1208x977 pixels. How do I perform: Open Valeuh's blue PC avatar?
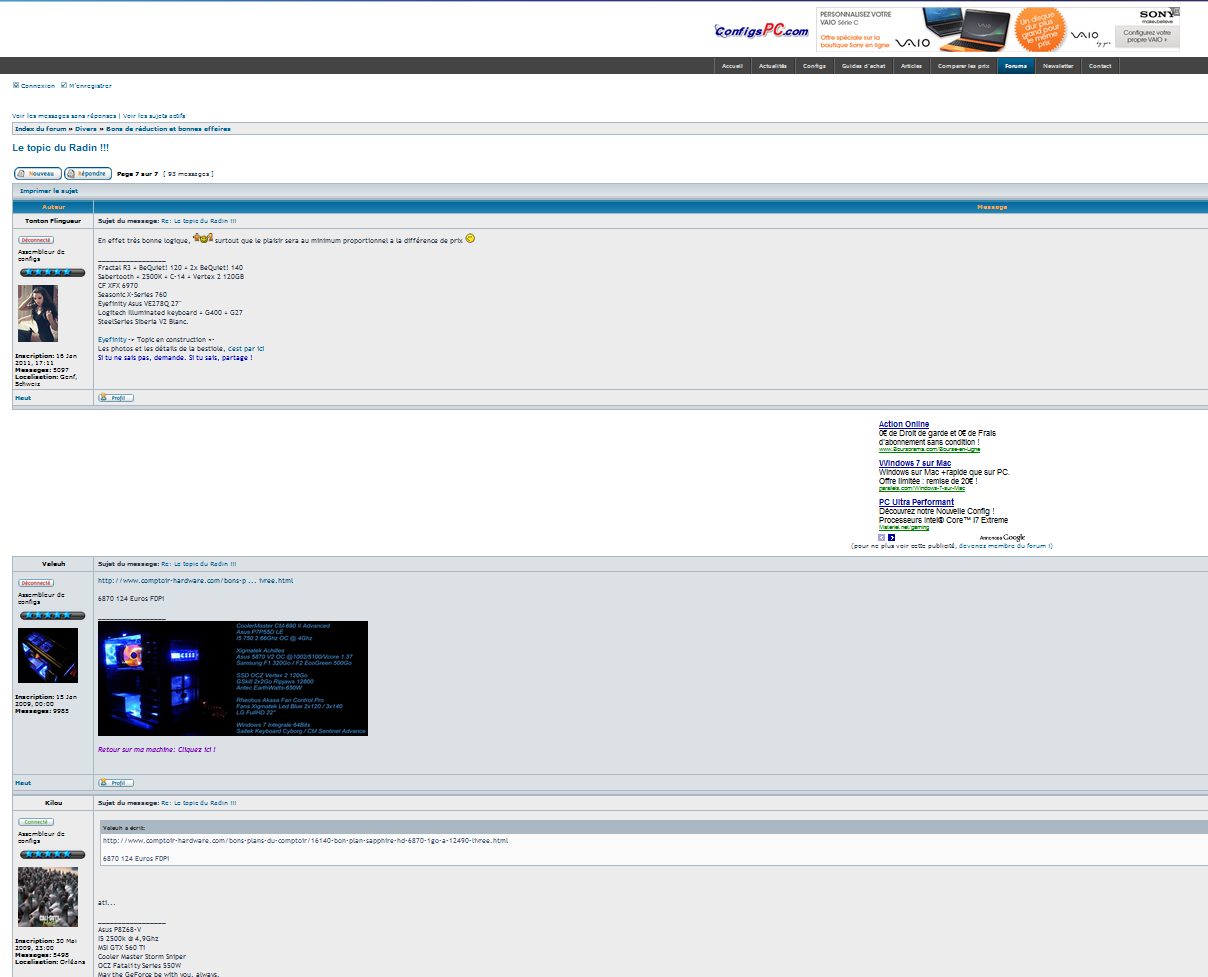tap(48, 655)
